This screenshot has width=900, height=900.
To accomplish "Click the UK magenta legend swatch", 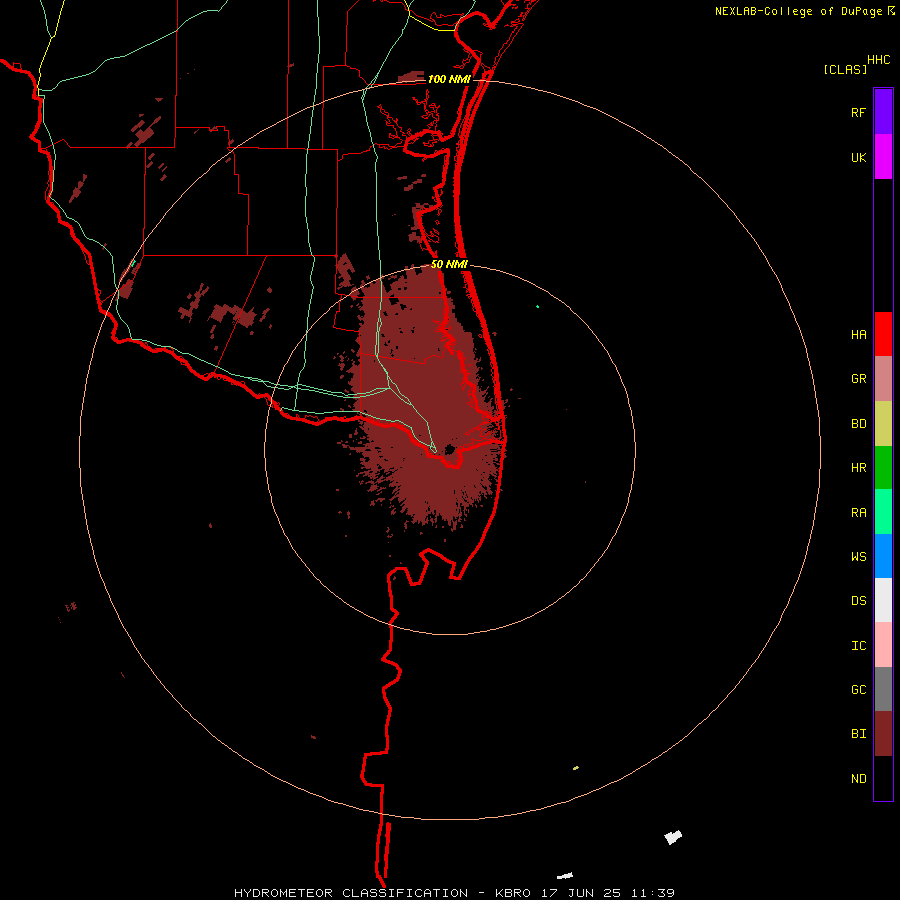I will point(883,157).
